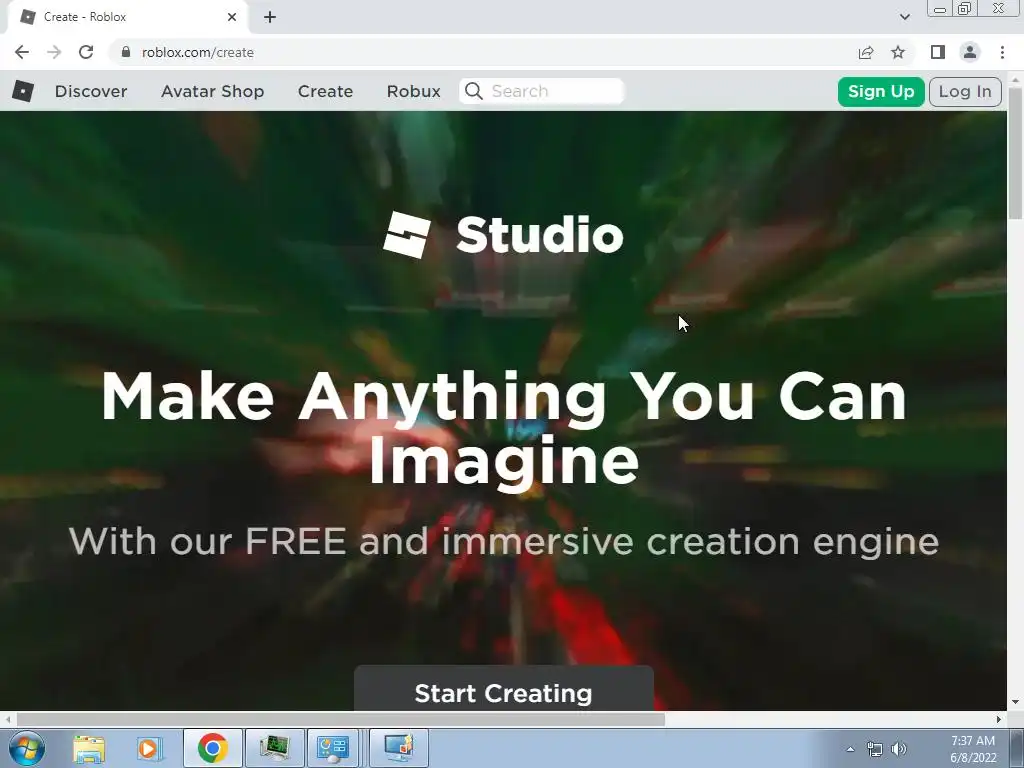Close the Create - Roblox tab
This screenshot has width=1024, height=768.
[x=232, y=17]
